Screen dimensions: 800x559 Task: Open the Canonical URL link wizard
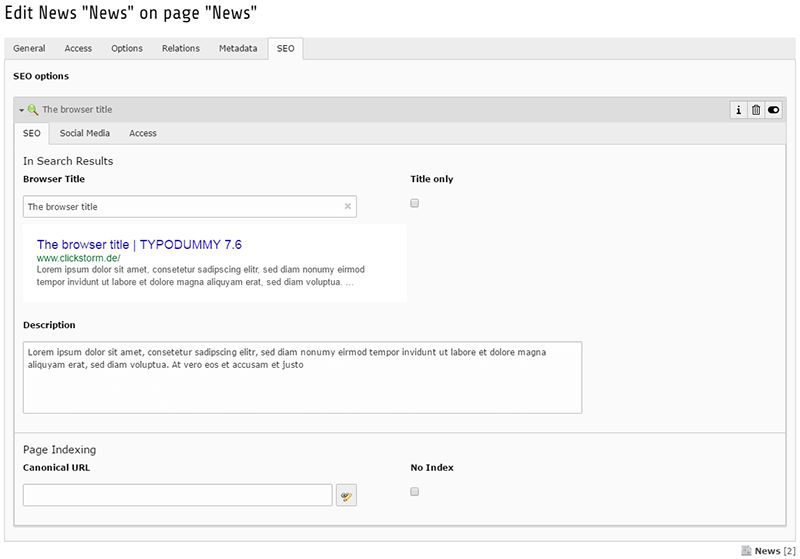[346, 495]
